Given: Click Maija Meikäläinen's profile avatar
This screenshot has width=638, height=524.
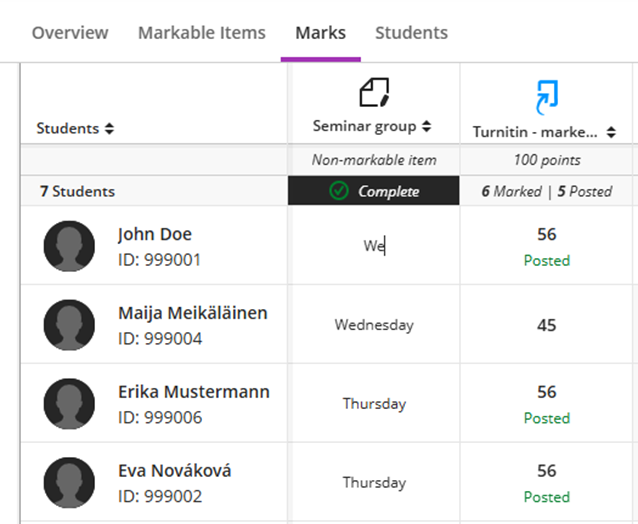Looking at the screenshot, I should [69, 325].
